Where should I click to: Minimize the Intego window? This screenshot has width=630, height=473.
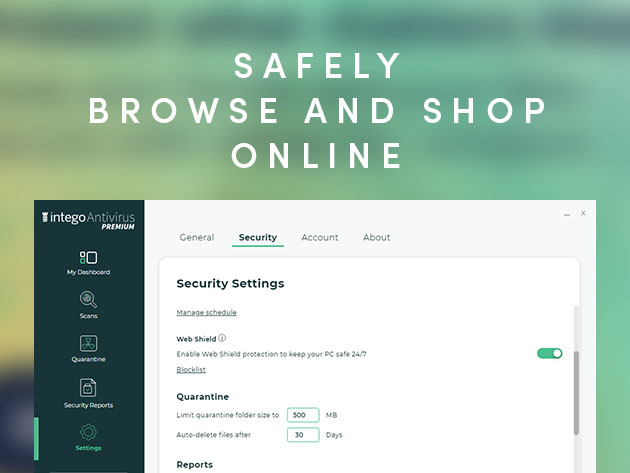[567, 214]
